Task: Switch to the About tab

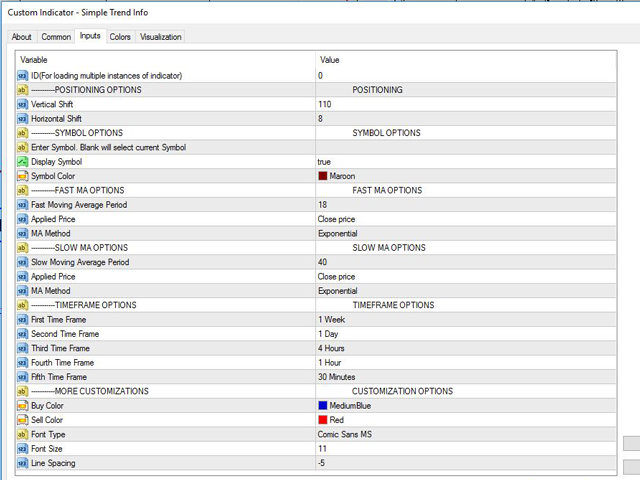Action: (x=22, y=37)
